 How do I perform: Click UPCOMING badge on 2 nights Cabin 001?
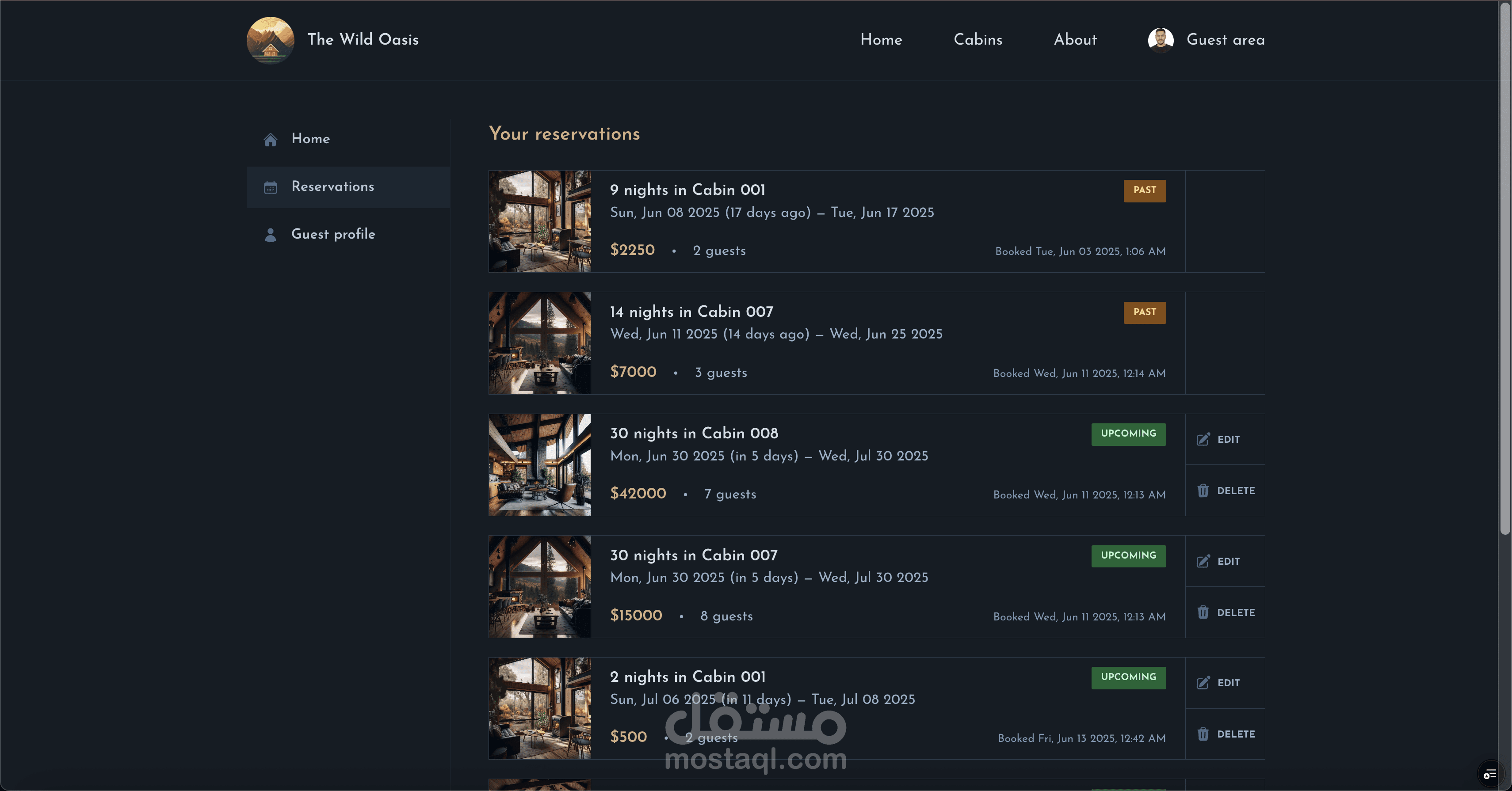click(1128, 678)
